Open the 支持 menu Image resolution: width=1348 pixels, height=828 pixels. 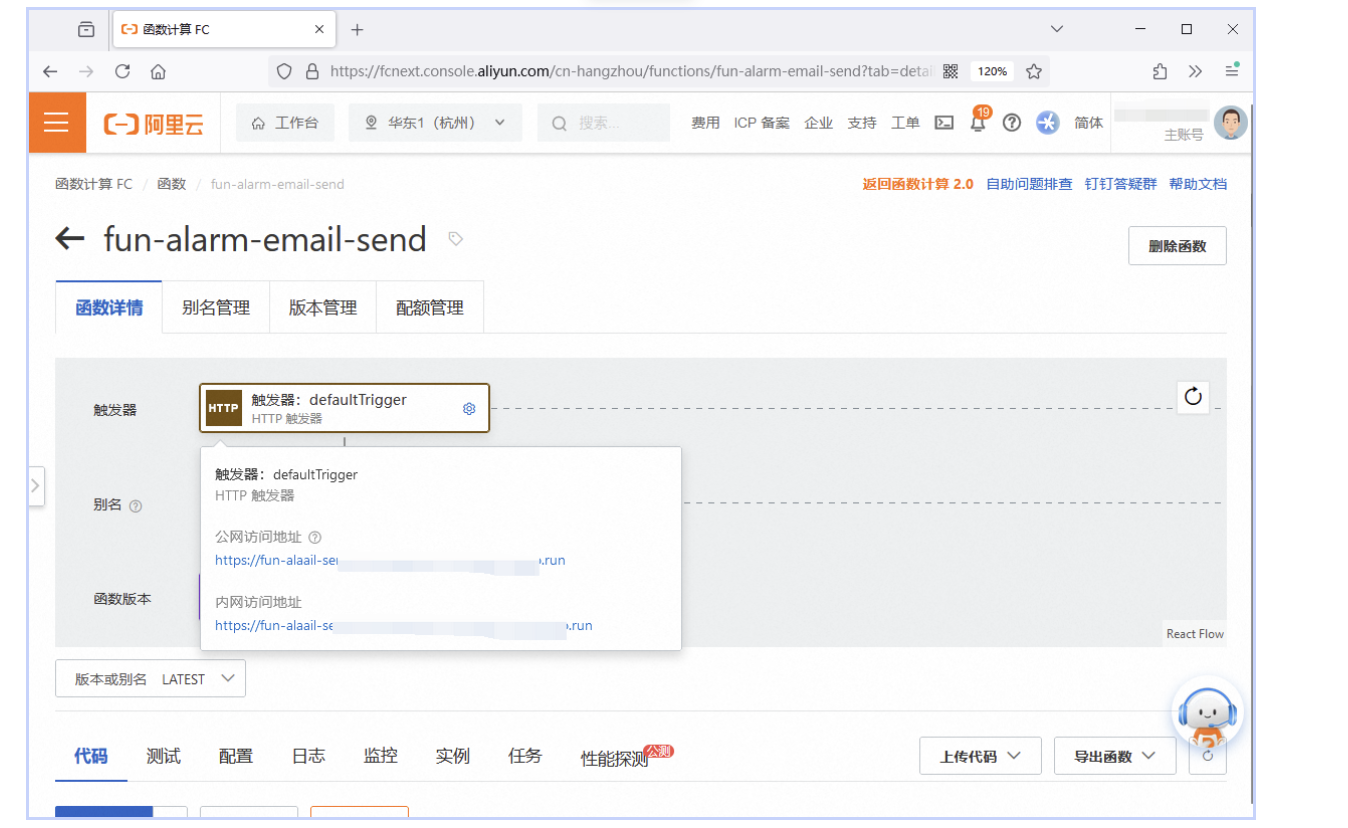pyautogui.click(x=862, y=123)
